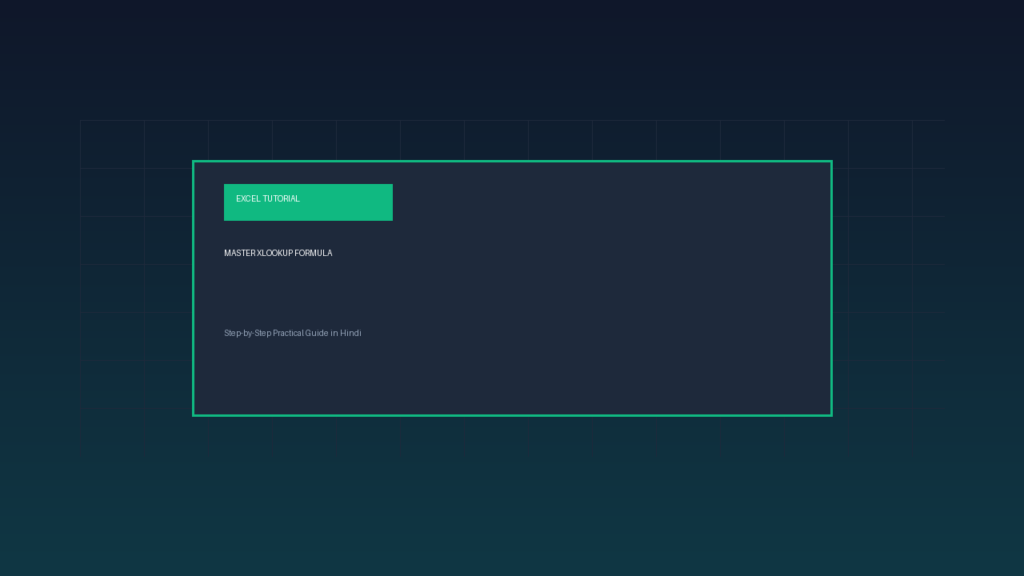Click the Step-by-Step Practical Guide subtitle
This screenshot has height=576, width=1024.
point(293,333)
